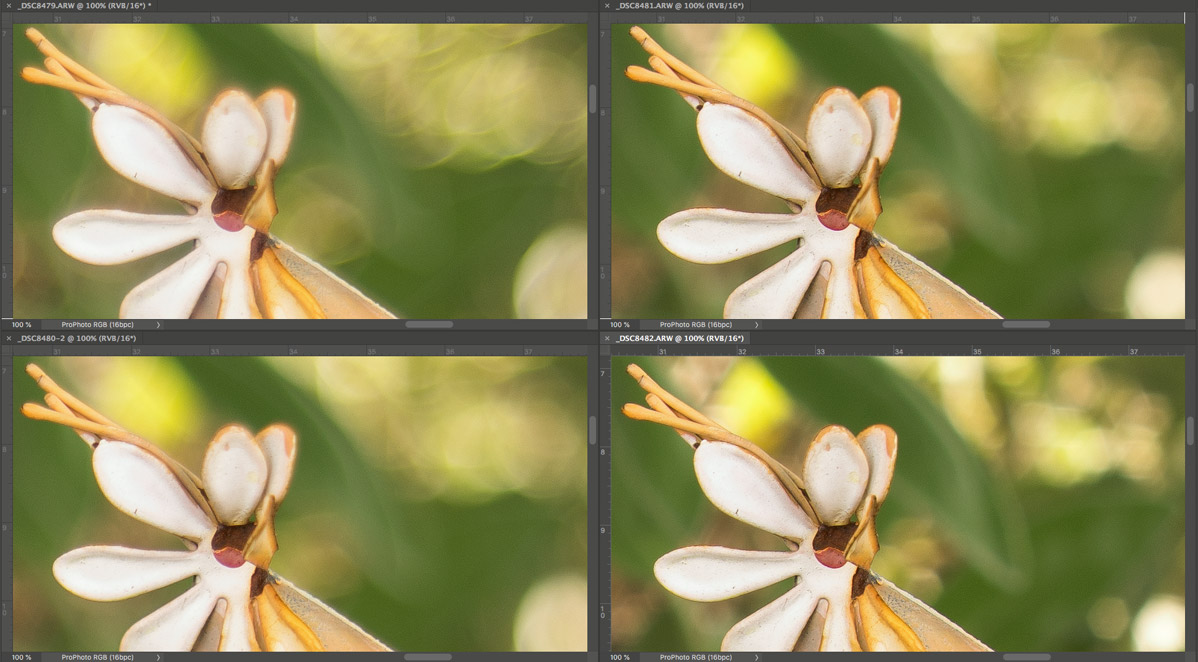The width and height of the screenshot is (1198, 662).
Task: Click ProPhoto RGB profile info in _DSC8481.ARW
Action: click(x=695, y=325)
